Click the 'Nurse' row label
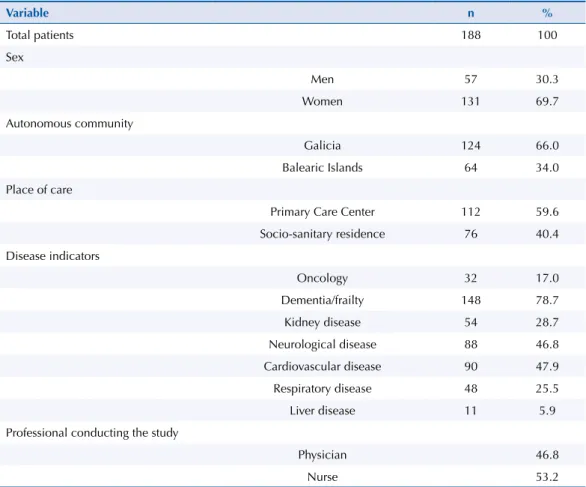The width and height of the screenshot is (586, 487). (322, 477)
